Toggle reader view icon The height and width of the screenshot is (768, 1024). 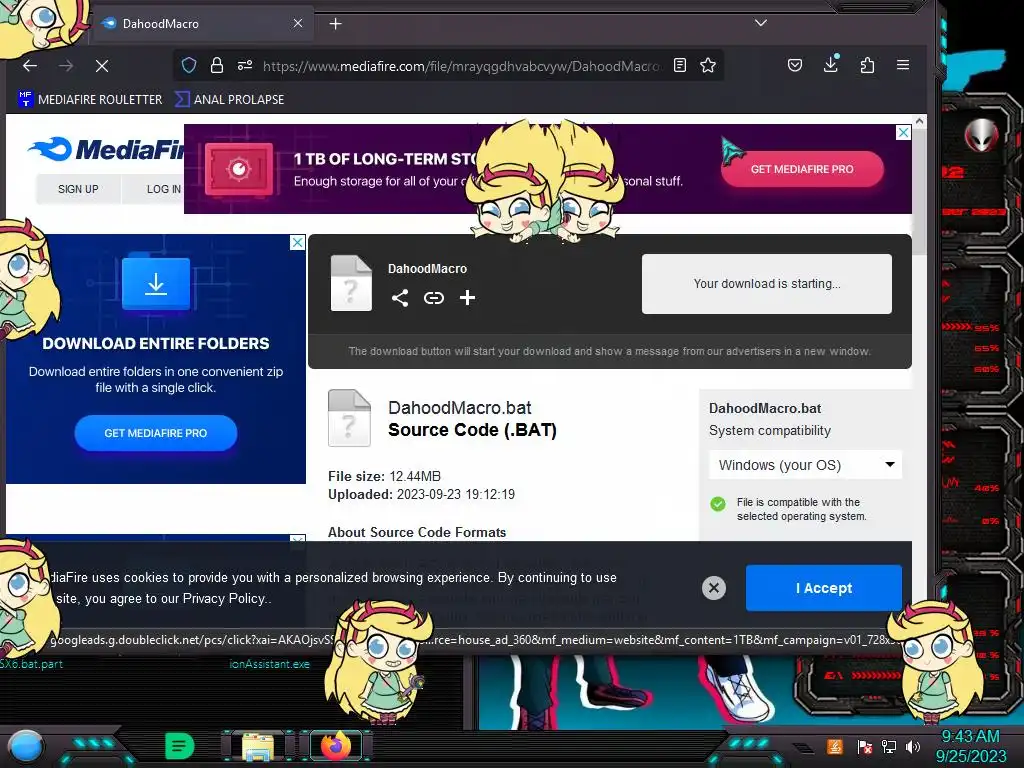pos(680,65)
